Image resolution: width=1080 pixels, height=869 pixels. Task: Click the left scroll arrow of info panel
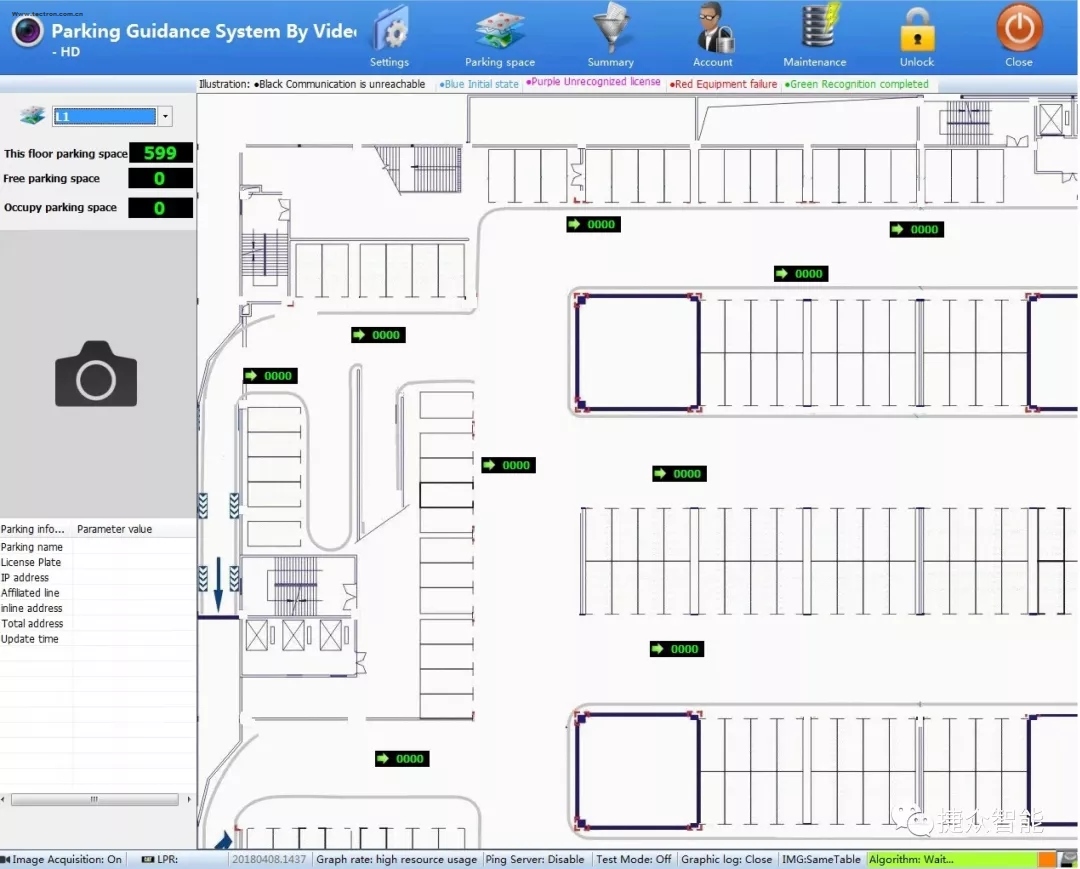click(x=3, y=799)
